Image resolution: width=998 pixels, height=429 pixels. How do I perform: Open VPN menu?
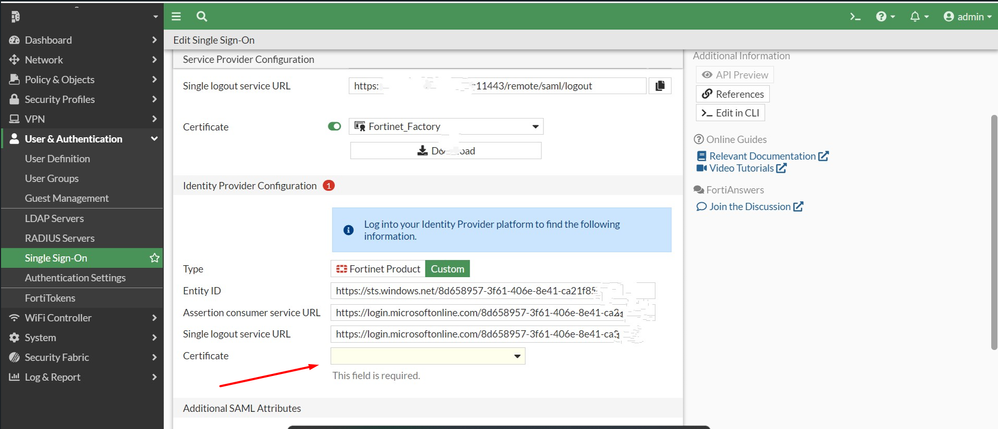(x=82, y=119)
